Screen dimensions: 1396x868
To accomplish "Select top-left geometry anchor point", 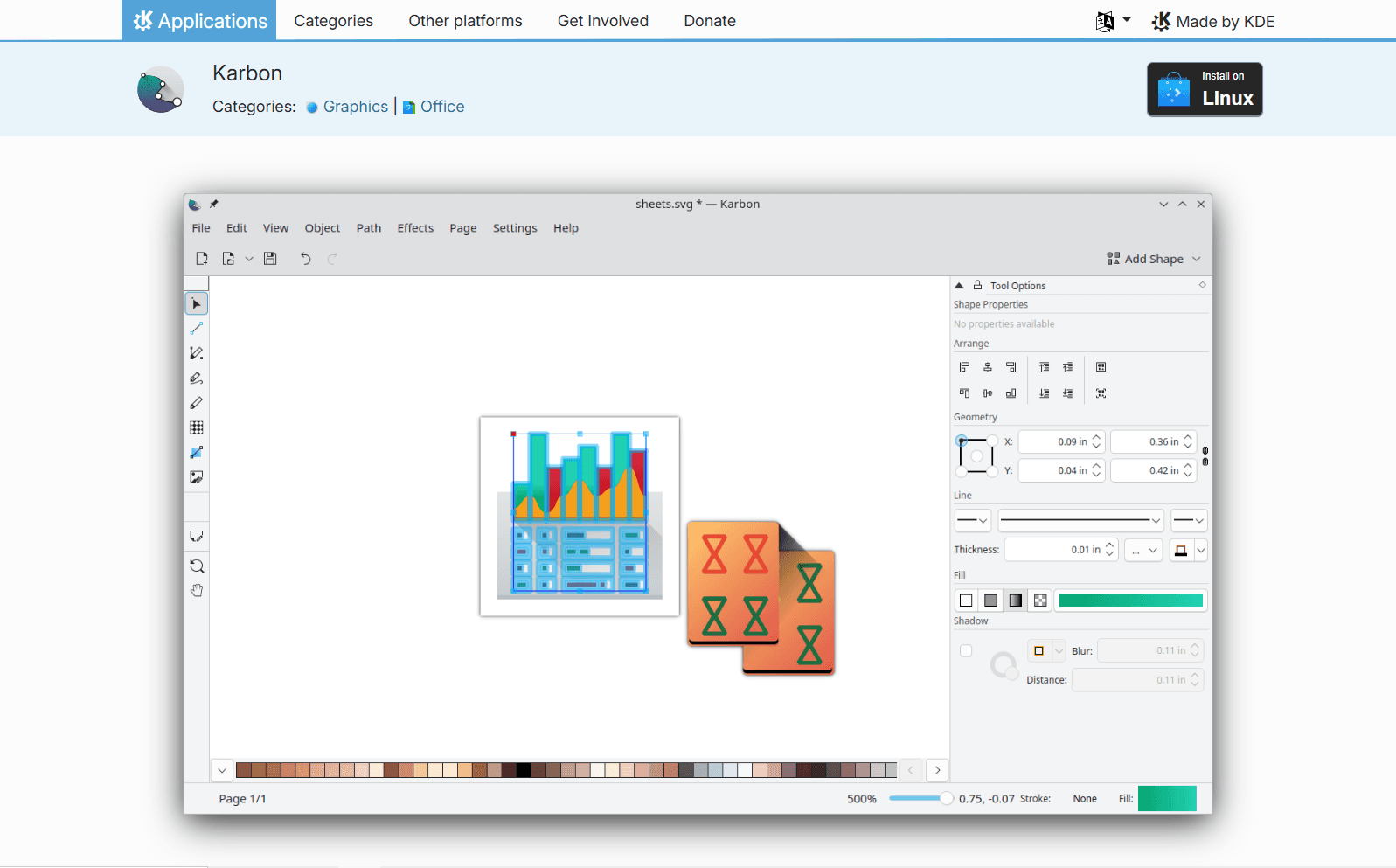I will (962, 441).
